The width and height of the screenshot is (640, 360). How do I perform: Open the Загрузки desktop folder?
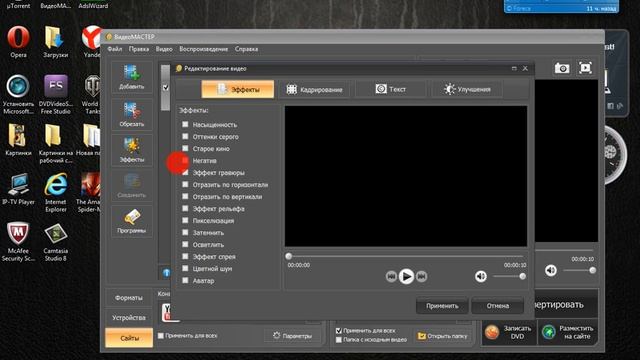[x=56, y=42]
